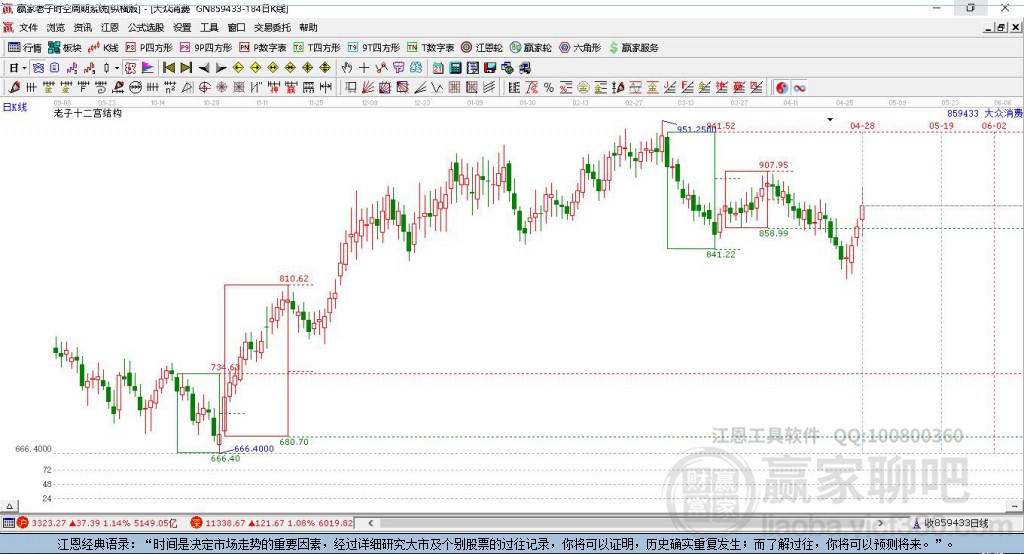Click the 11338.67 Shenzhen index status entry
The image size is (1024, 554).
pyautogui.click(x=272, y=523)
